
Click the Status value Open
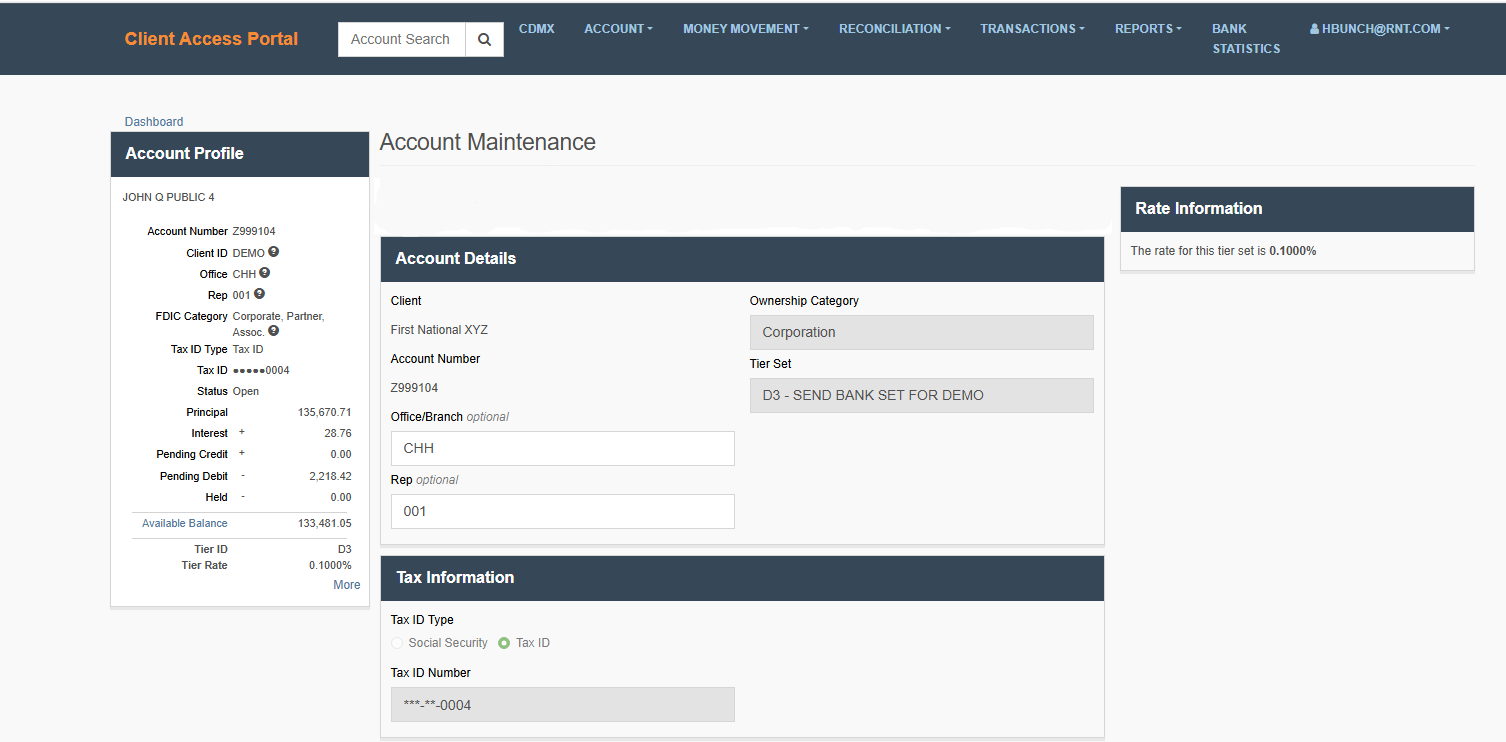click(246, 391)
